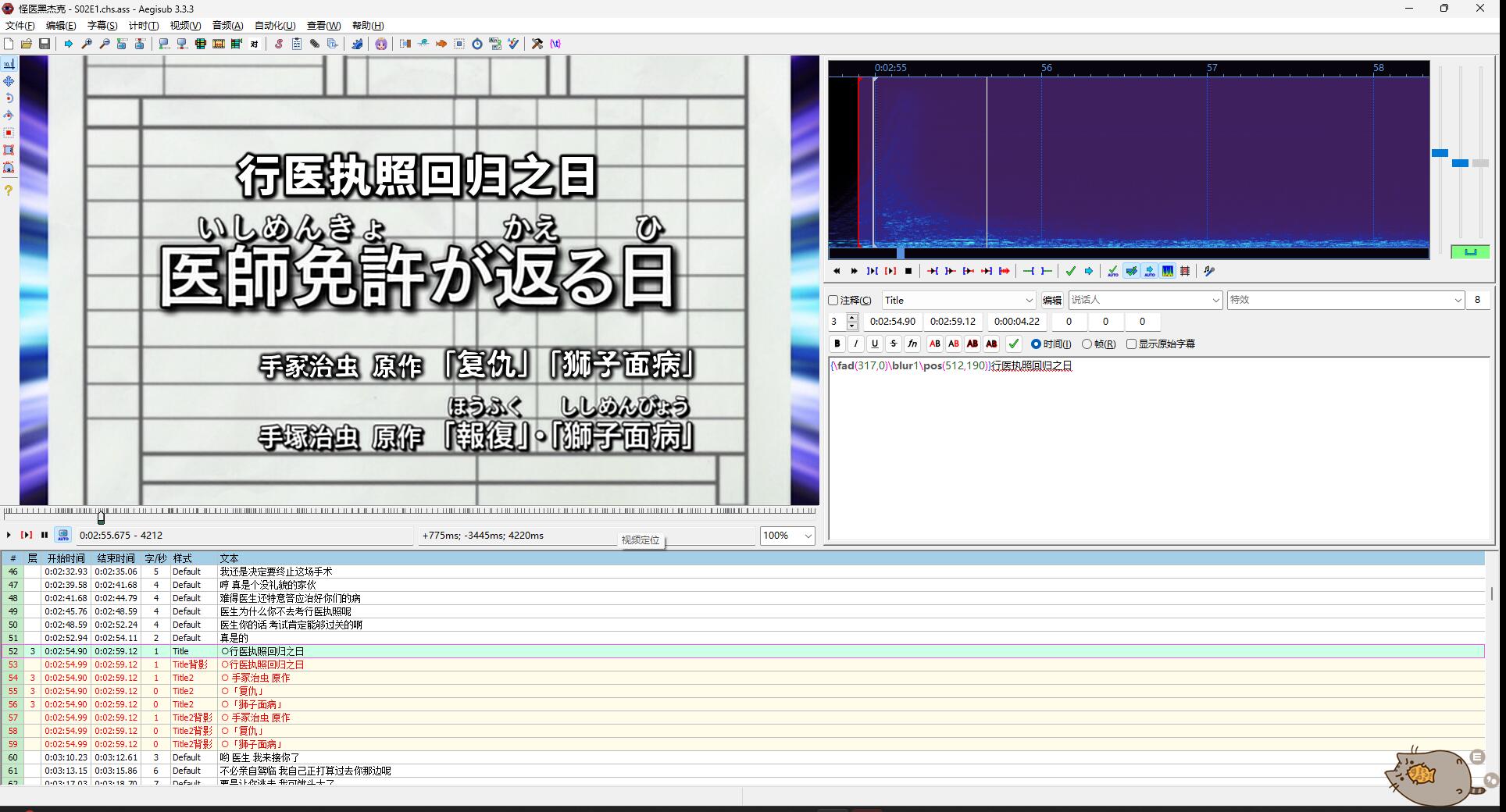Apply underline with the U button
This screenshot has width=1506, height=812.
tap(875, 344)
